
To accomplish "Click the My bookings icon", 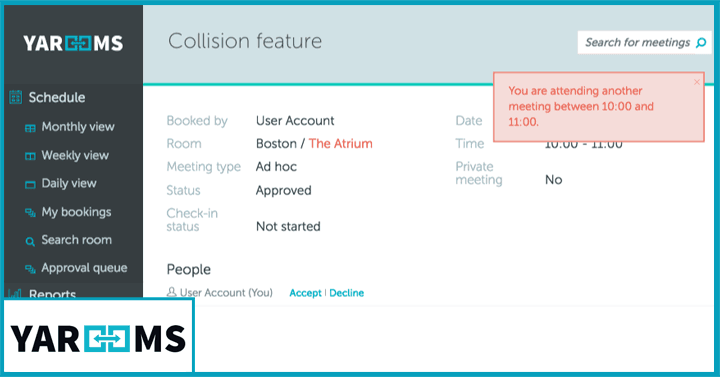I will click(x=30, y=213).
